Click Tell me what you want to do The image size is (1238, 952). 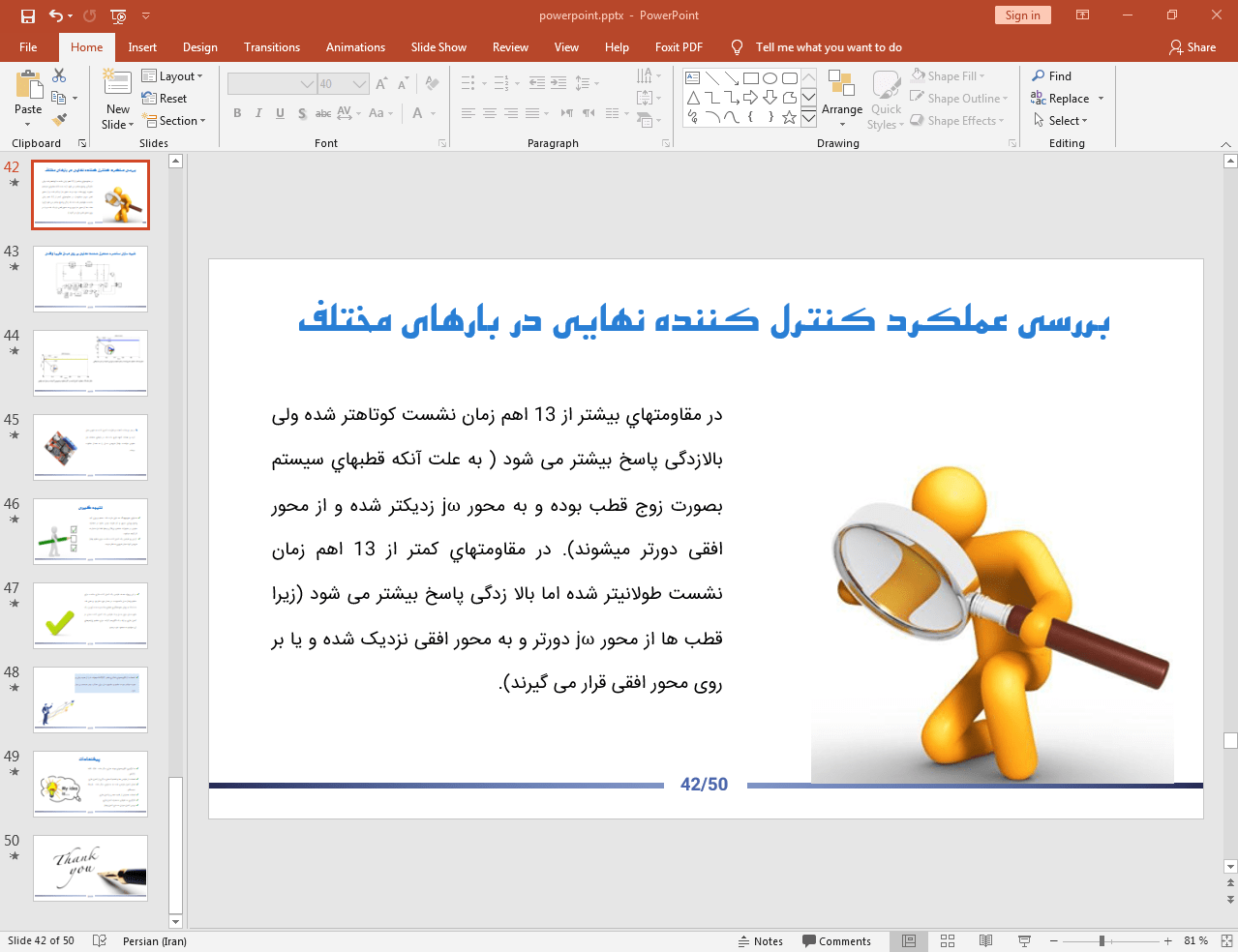coord(829,47)
